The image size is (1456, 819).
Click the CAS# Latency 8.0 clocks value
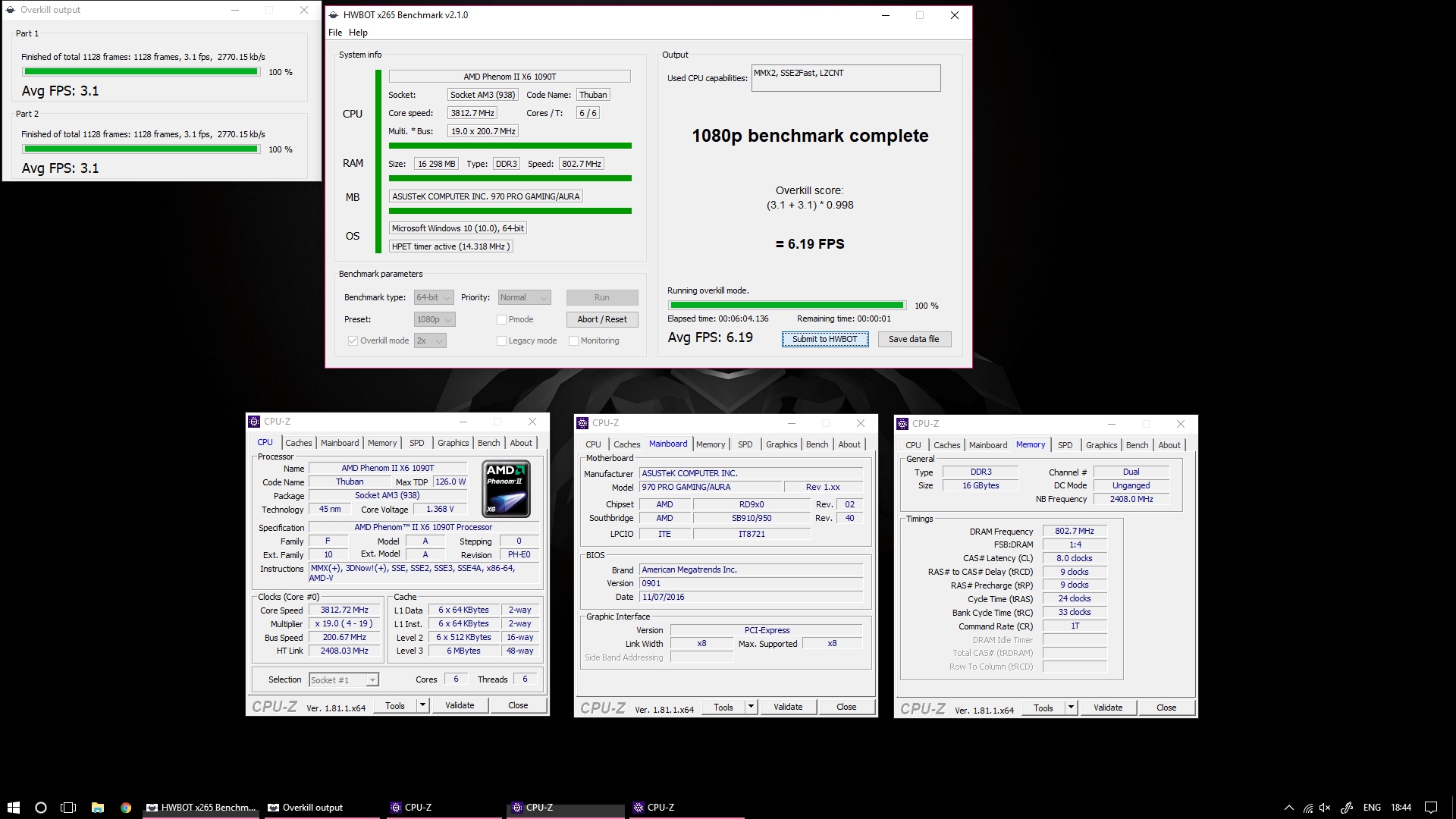coord(1075,558)
